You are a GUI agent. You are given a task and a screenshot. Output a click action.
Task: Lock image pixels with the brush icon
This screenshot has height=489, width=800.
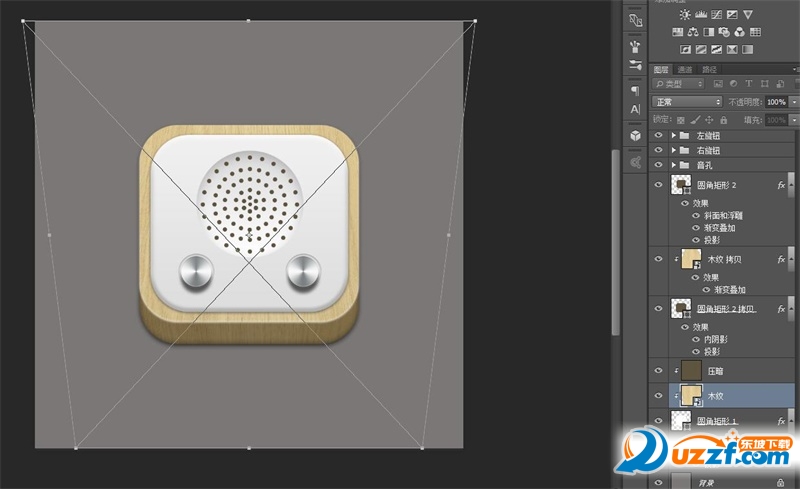click(695, 120)
